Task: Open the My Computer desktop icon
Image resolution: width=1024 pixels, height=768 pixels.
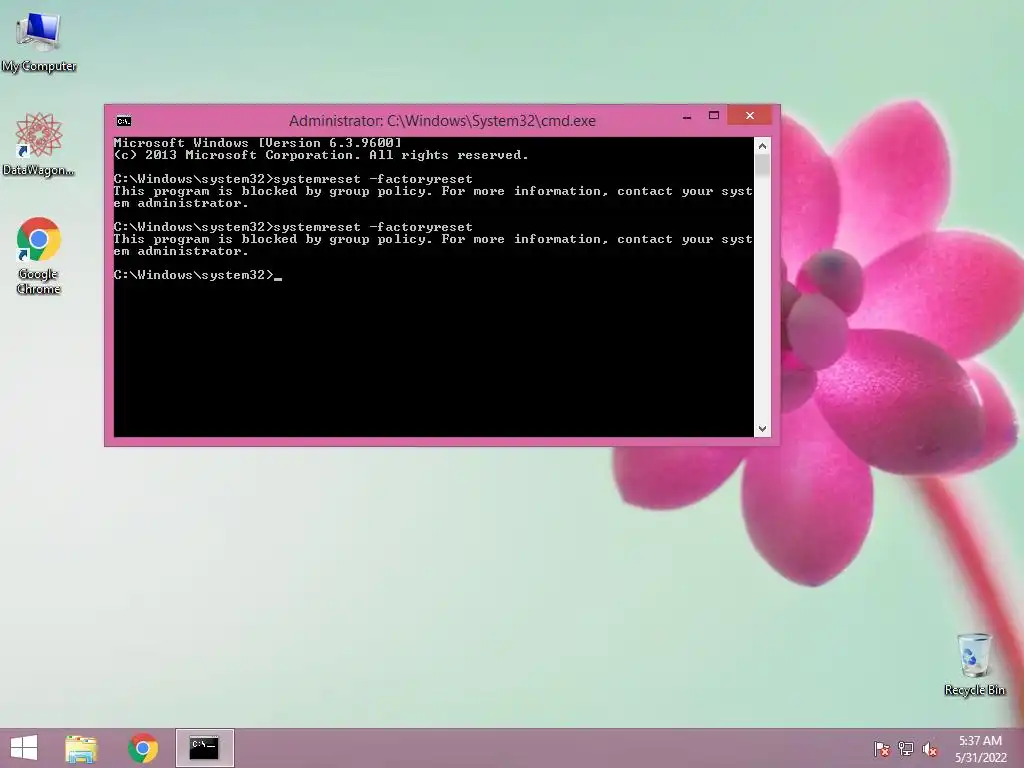Action: [x=39, y=42]
